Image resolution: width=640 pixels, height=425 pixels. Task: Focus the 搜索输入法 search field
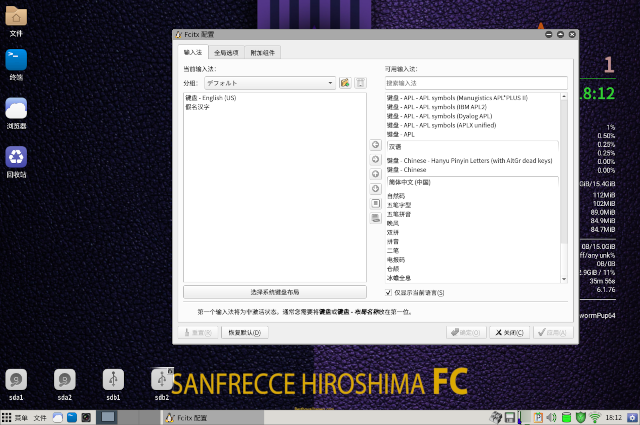[476, 83]
